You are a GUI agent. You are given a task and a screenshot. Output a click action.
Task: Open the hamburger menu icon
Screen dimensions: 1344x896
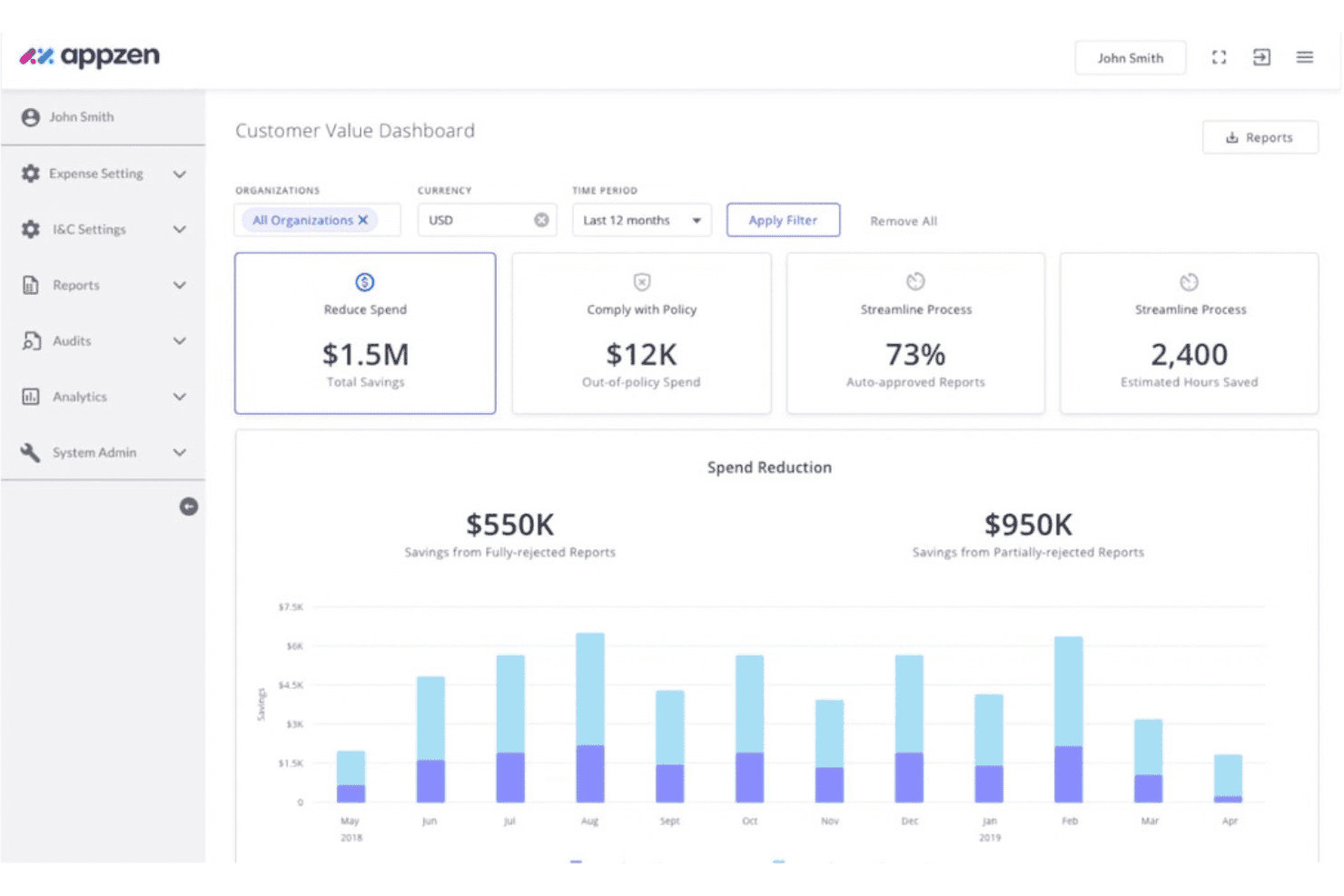click(x=1304, y=57)
